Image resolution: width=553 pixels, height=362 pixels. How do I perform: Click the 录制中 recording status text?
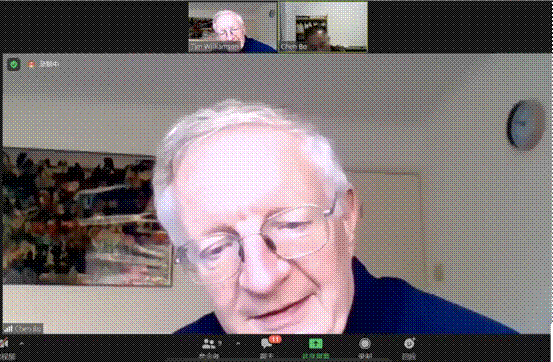click(49, 64)
